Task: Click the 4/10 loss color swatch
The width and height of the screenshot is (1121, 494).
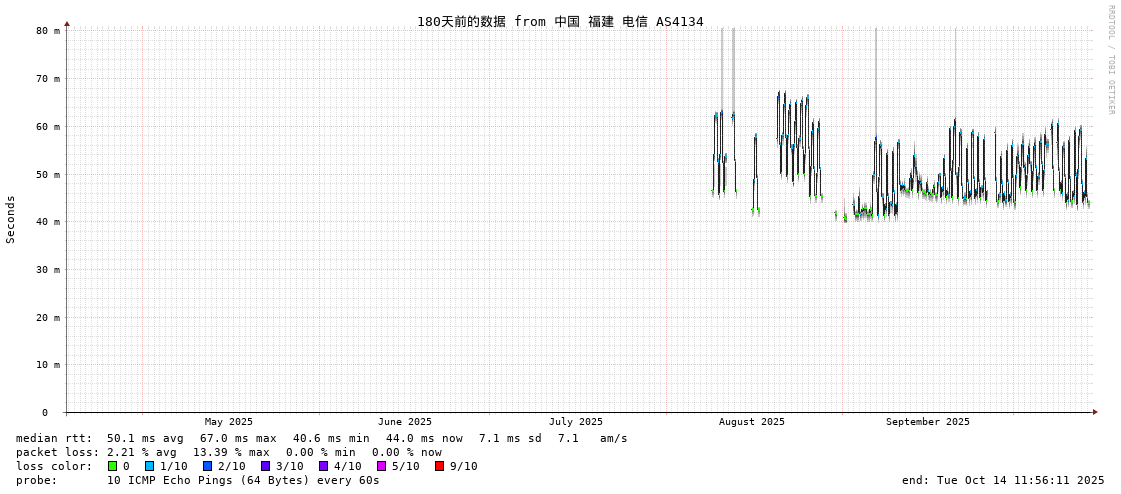Action: [x=323, y=466]
